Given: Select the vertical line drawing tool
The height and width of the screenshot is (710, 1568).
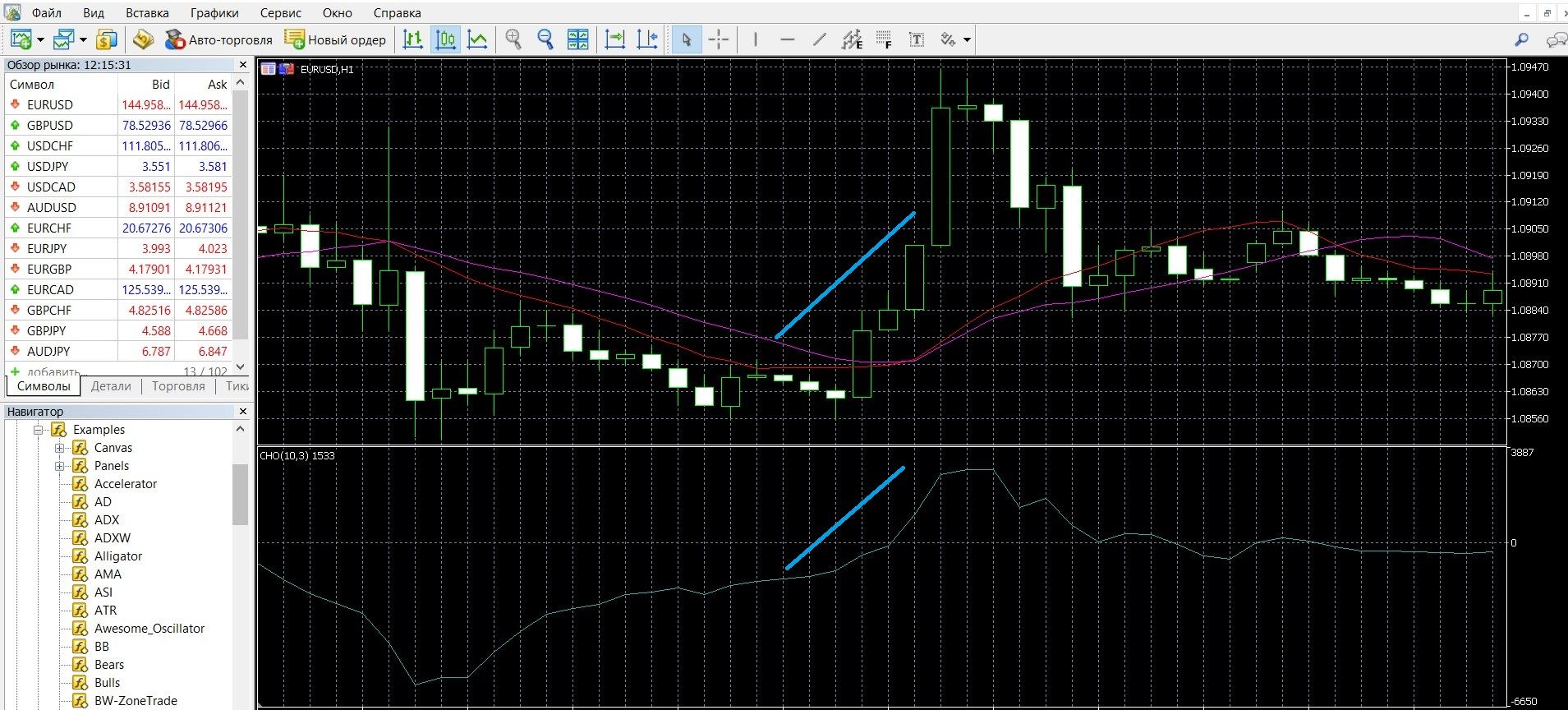Looking at the screenshot, I should [756, 39].
